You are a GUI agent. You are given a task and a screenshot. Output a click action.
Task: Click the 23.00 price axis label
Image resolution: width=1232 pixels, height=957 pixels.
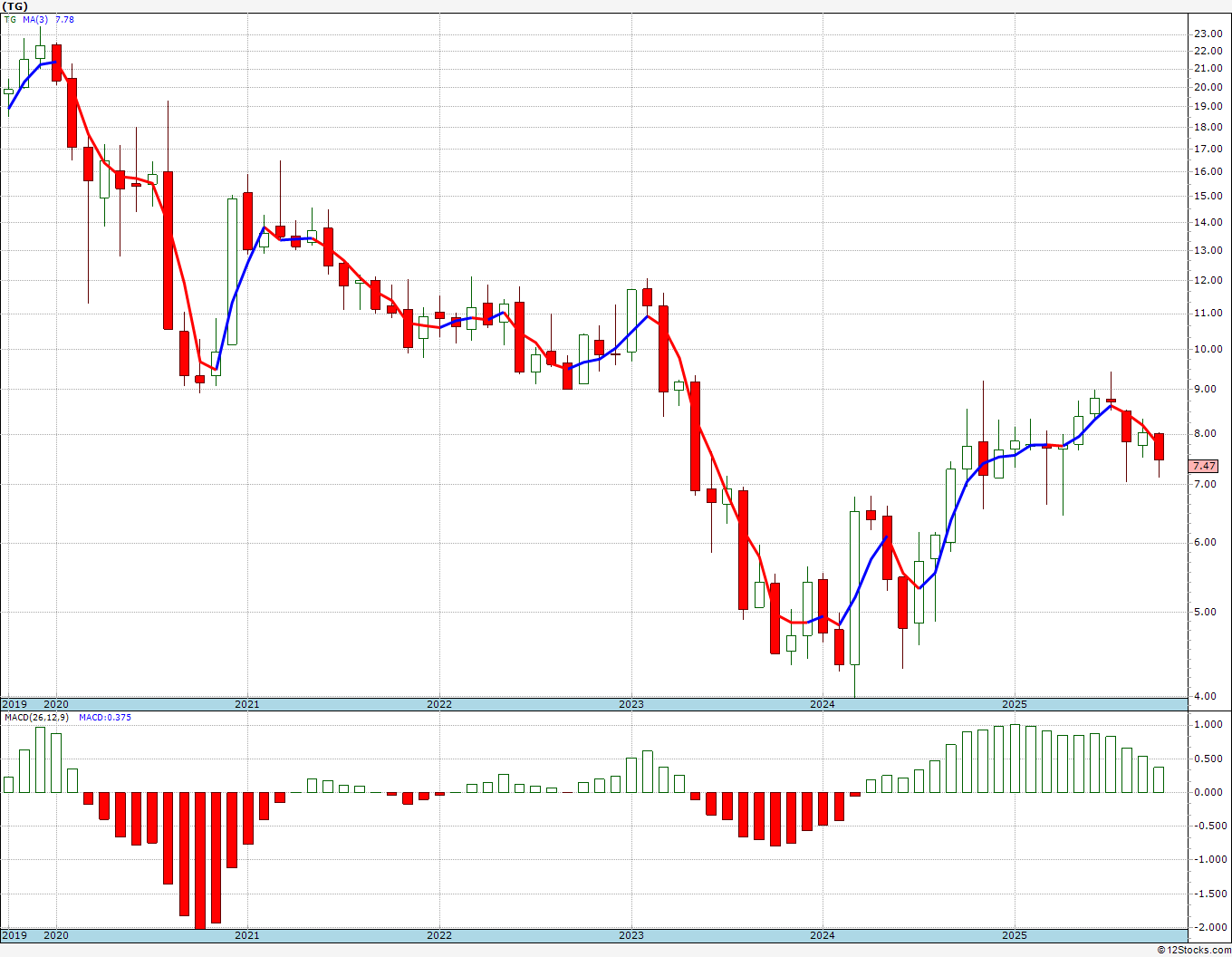pos(1208,34)
